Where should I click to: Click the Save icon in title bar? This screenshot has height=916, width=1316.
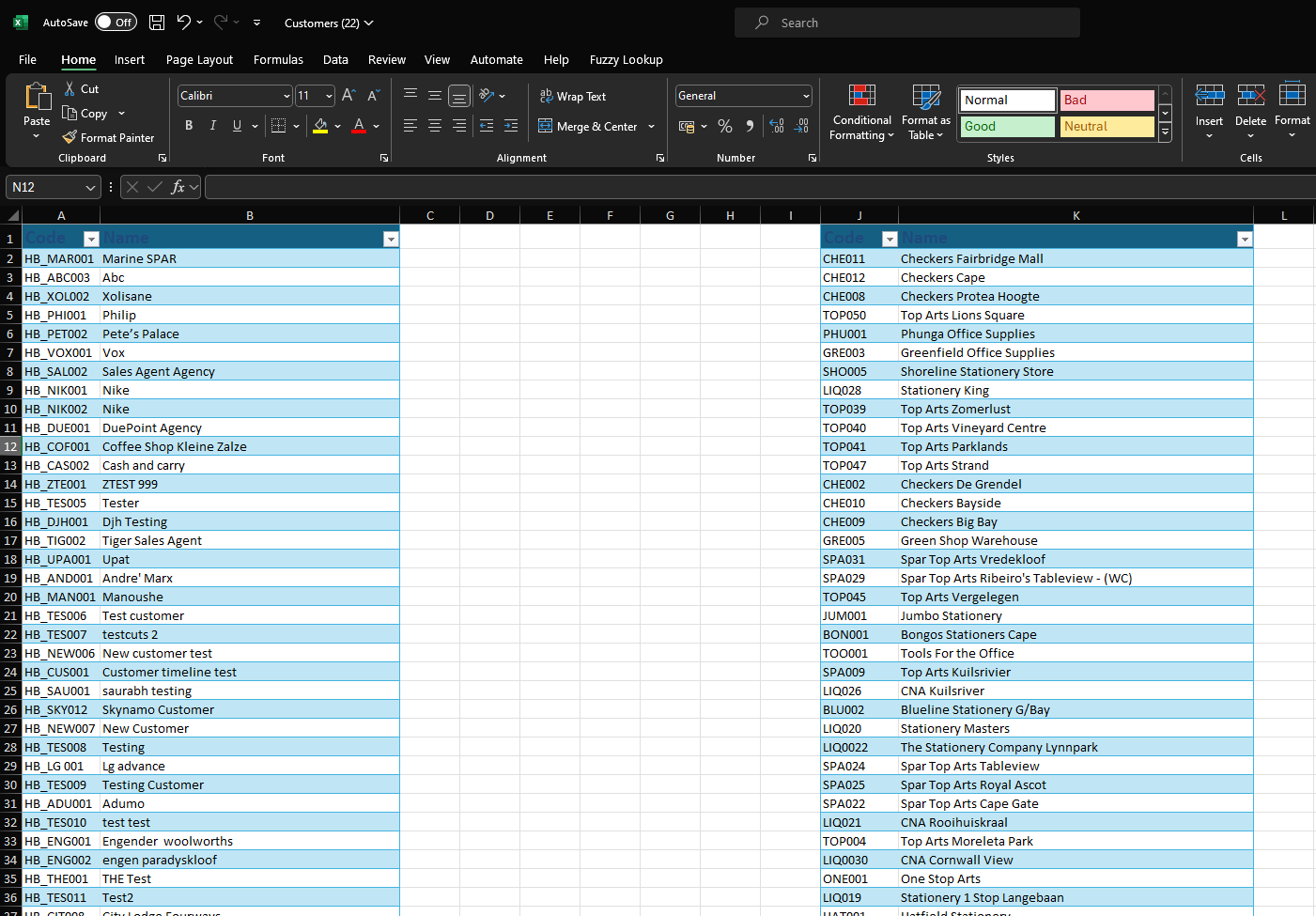[157, 23]
